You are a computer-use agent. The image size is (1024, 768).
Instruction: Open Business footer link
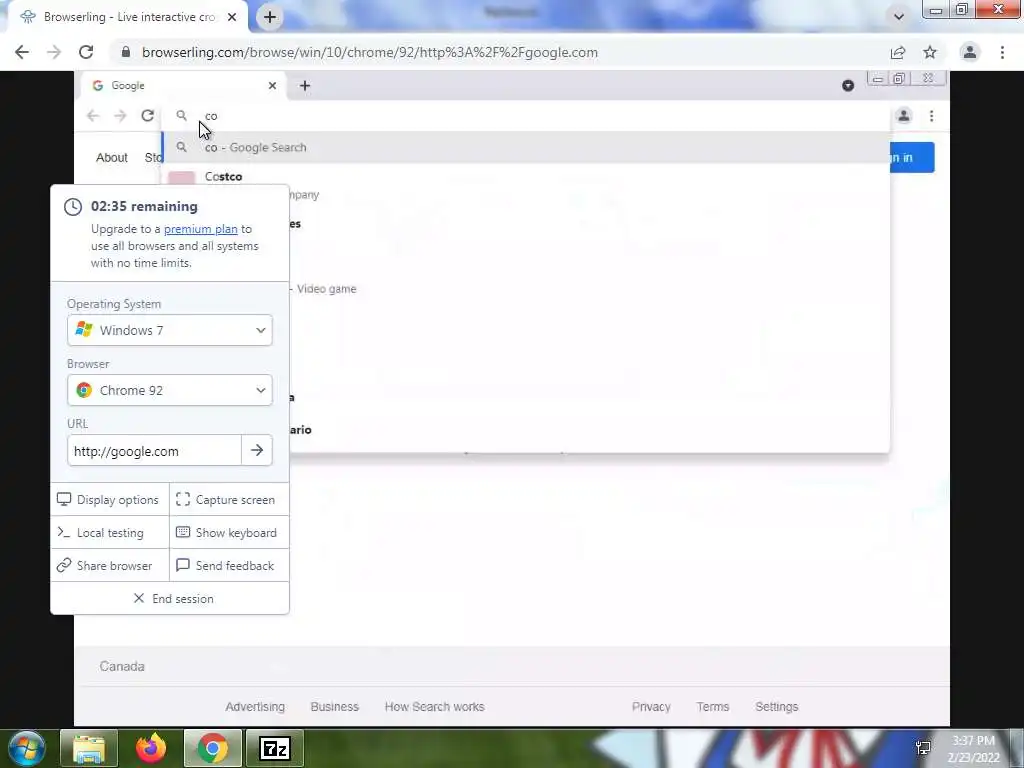coord(335,707)
